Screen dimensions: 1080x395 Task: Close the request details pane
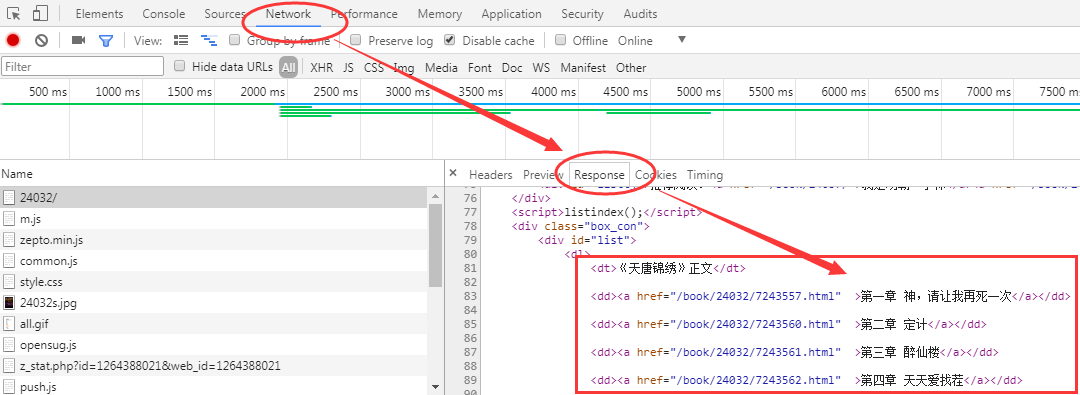coord(453,174)
